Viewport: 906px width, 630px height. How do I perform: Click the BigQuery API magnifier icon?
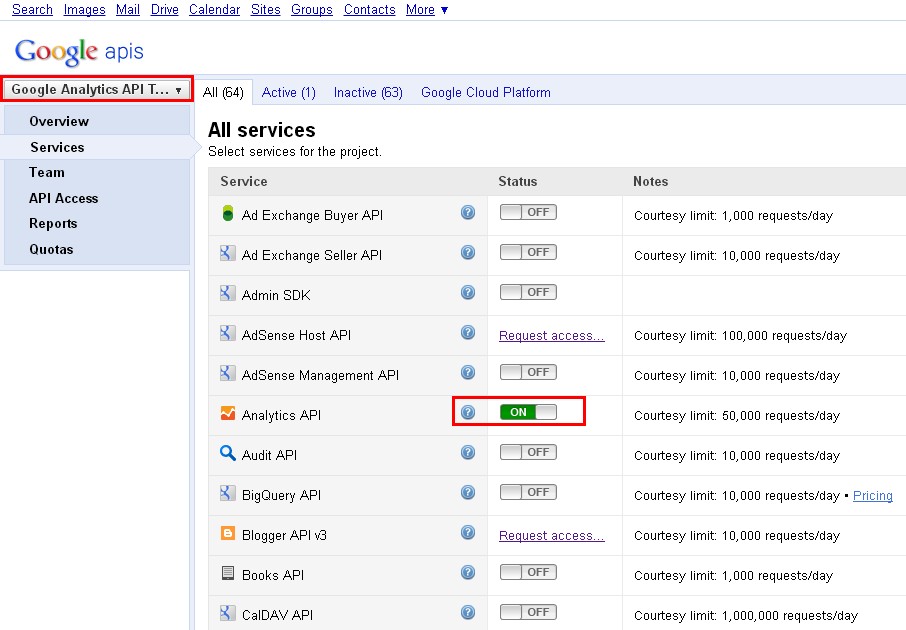point(226,492)
